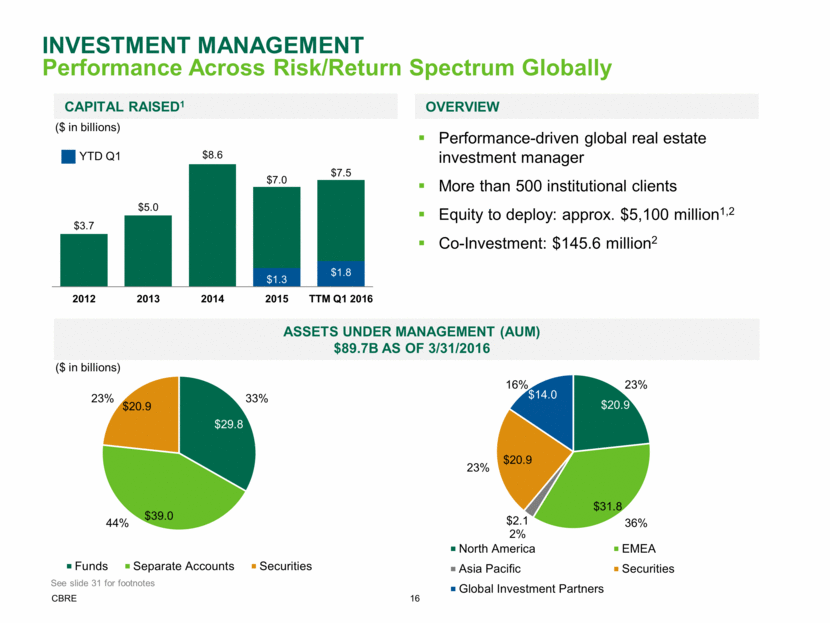The image size is (830, 623).
Task: Select the North America legend entry
Action: [497, 548]
